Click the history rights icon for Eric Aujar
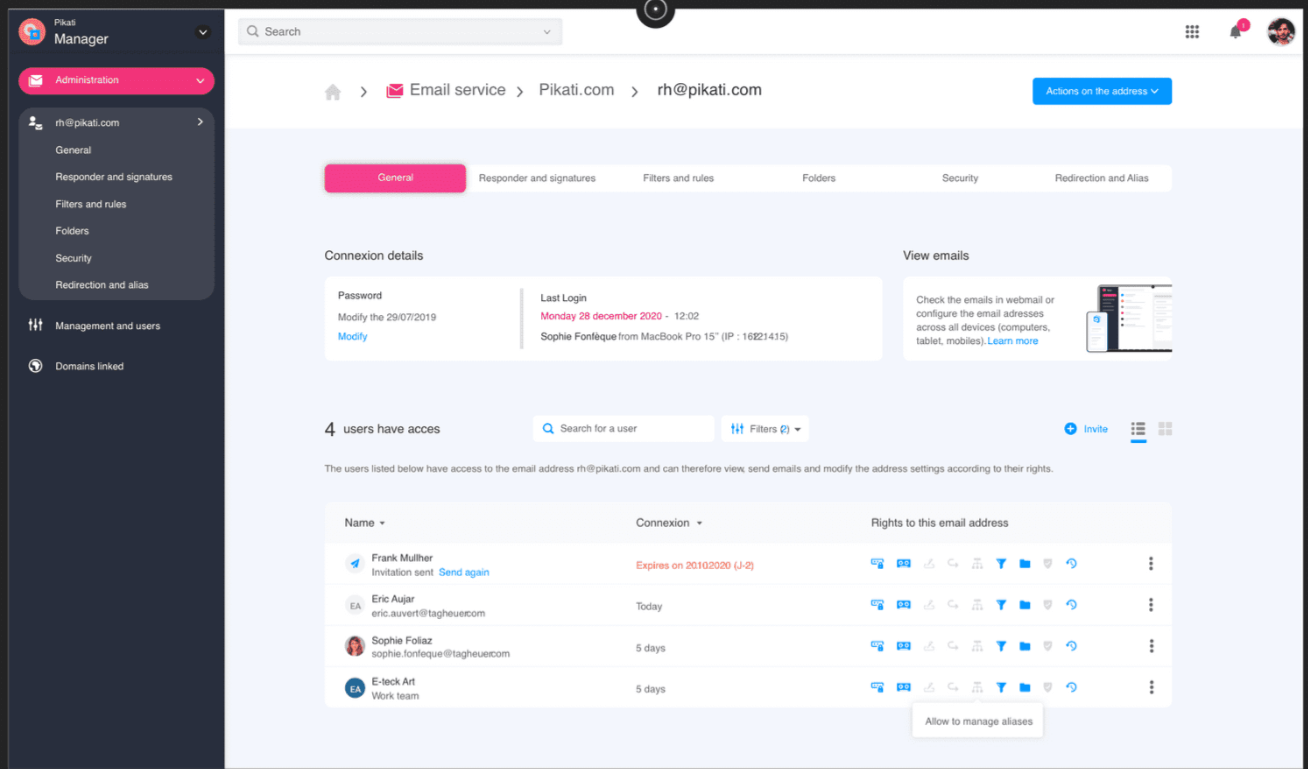This screenshot has width=1308, height=769. pyautogui.click(x=1071, y=605)
